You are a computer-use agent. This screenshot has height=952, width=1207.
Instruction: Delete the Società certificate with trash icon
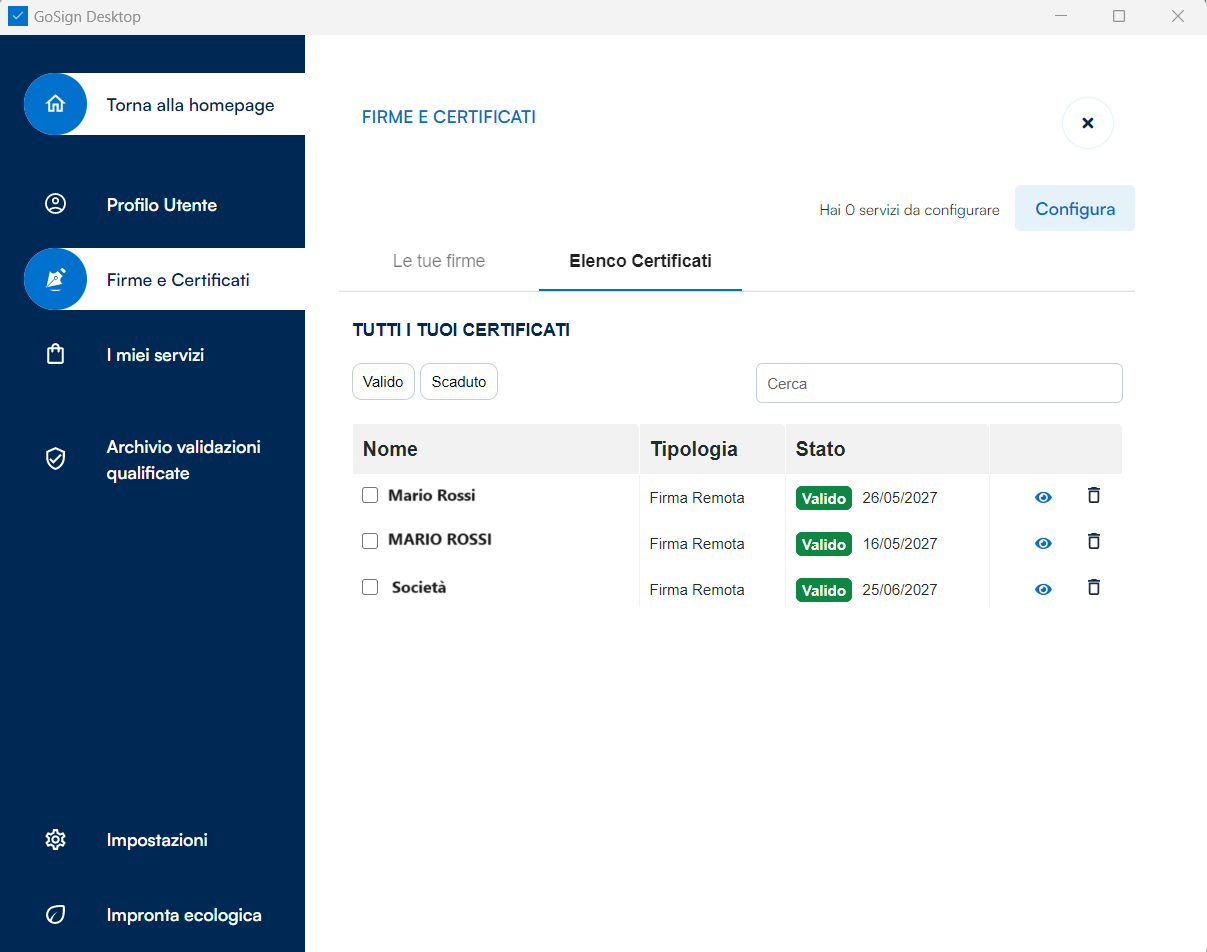[1094, 588]
